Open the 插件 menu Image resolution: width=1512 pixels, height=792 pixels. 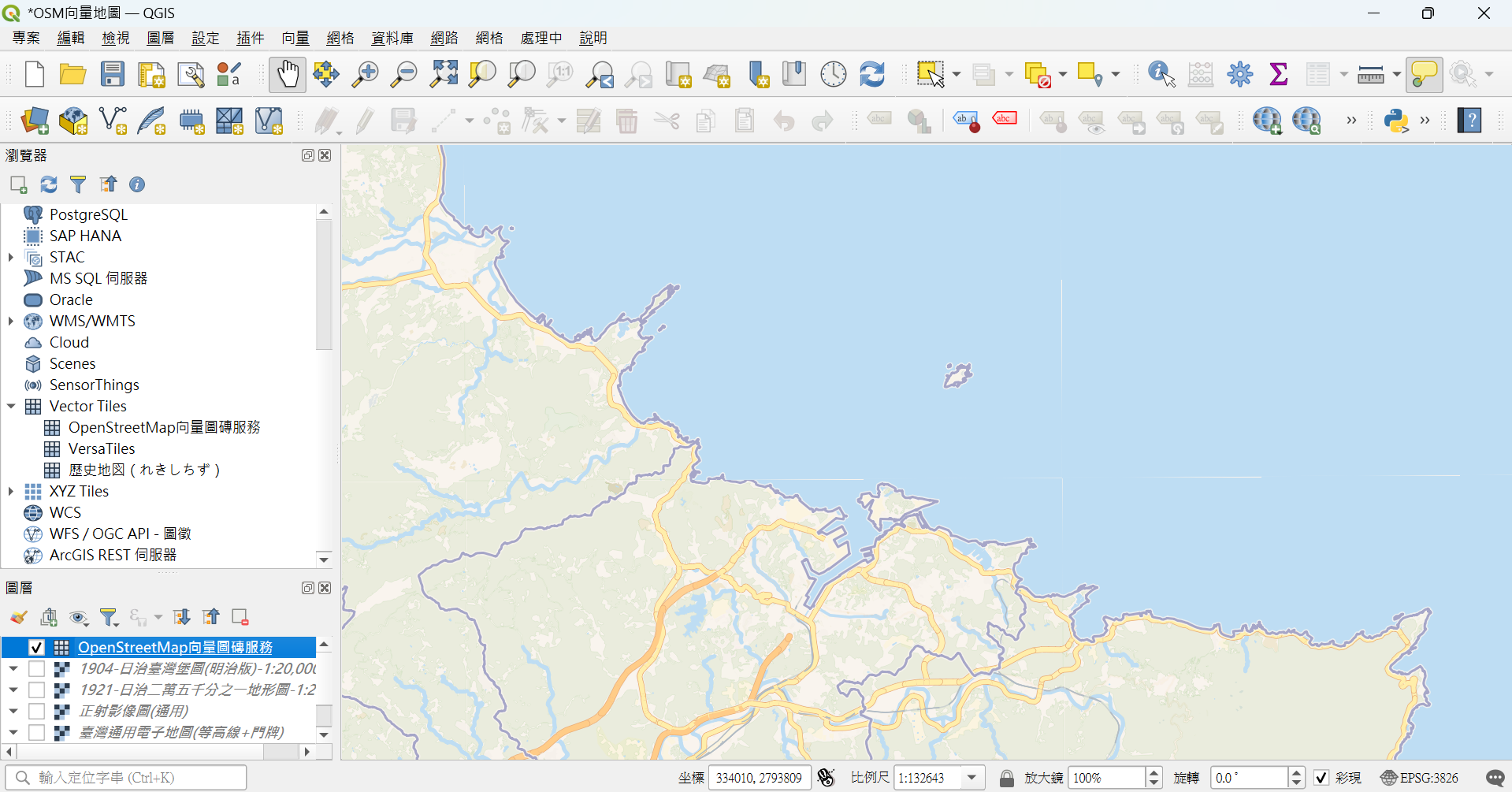[x=251, y=38]
